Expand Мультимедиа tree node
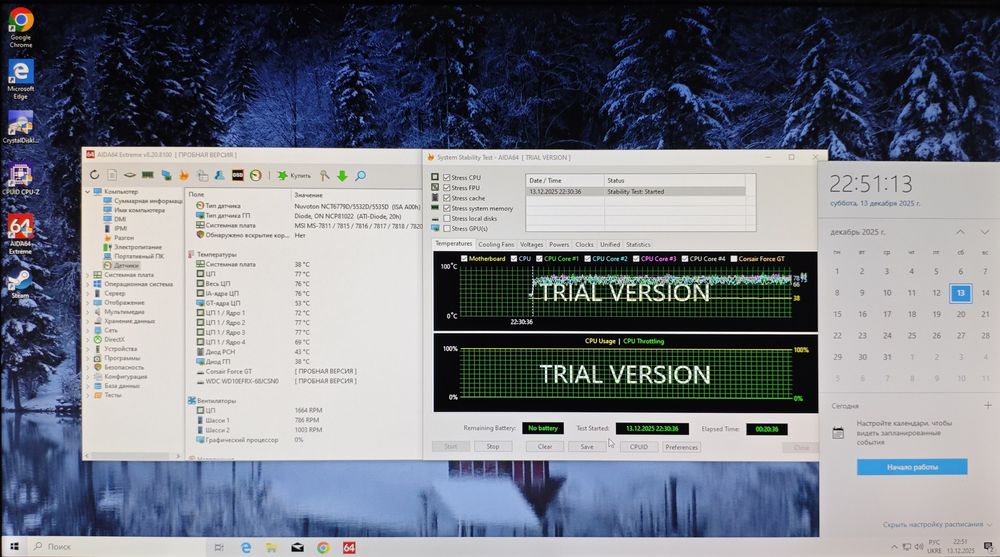 click(88, 312)
